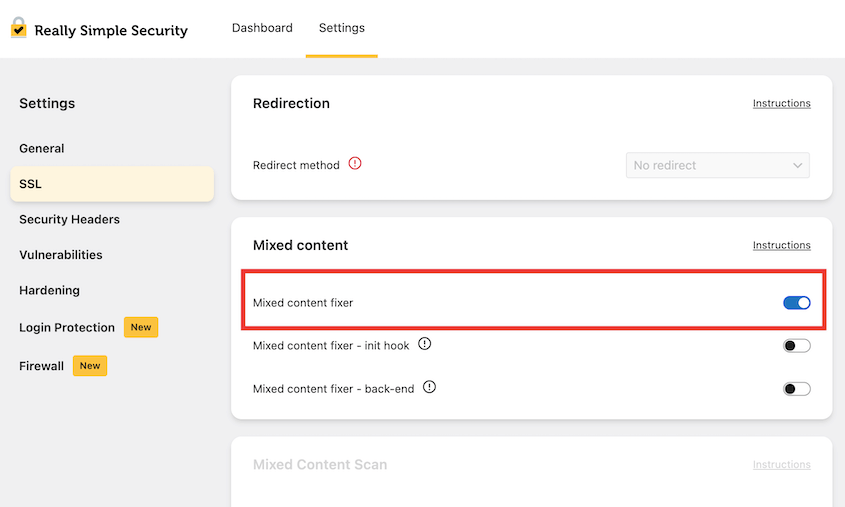The width and height of the screenshot is (845, 507).
Task: Open Instructions link in Redirection section
Action: click(x=781, y=103)
